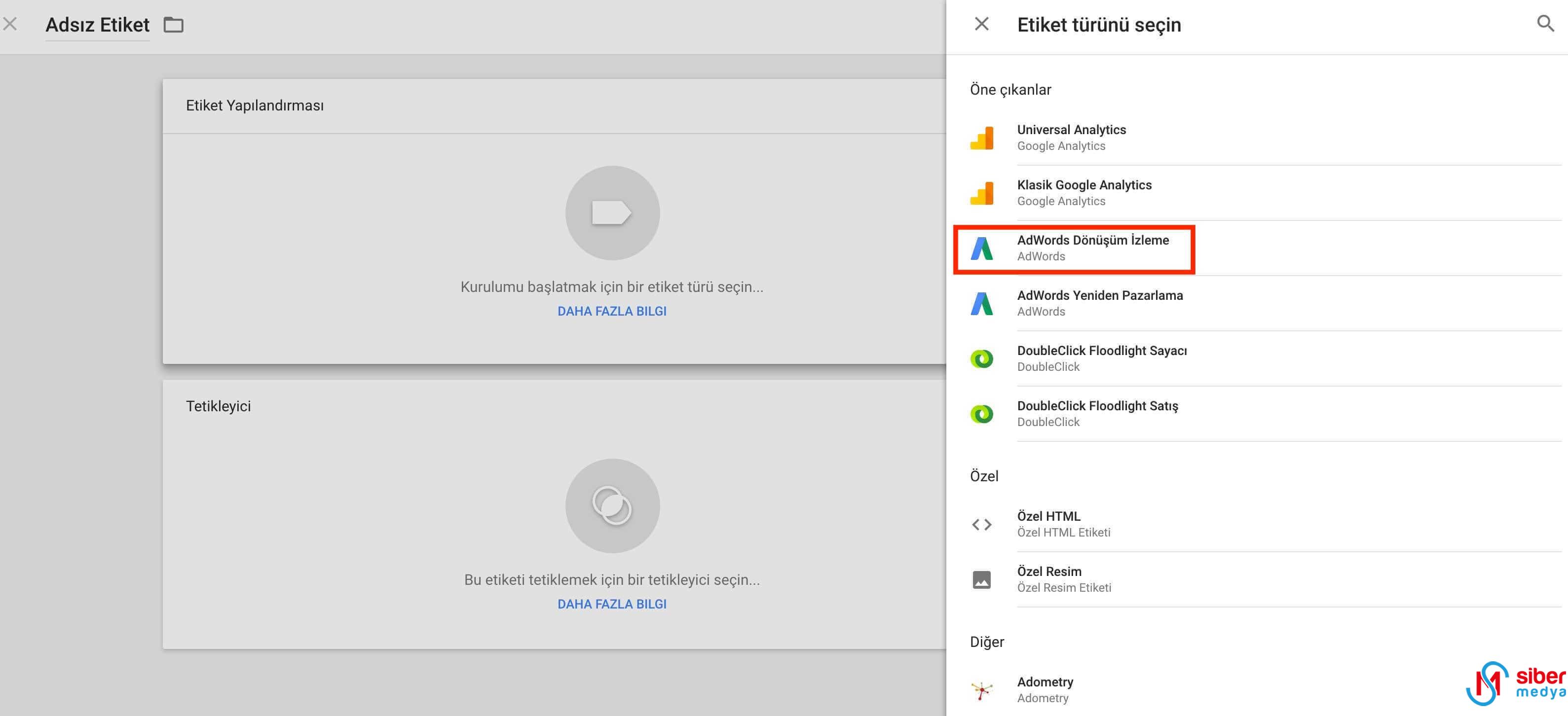Click the Özel Resim image icon
This screenshot has height=716, width=1568.
point(981,580)
